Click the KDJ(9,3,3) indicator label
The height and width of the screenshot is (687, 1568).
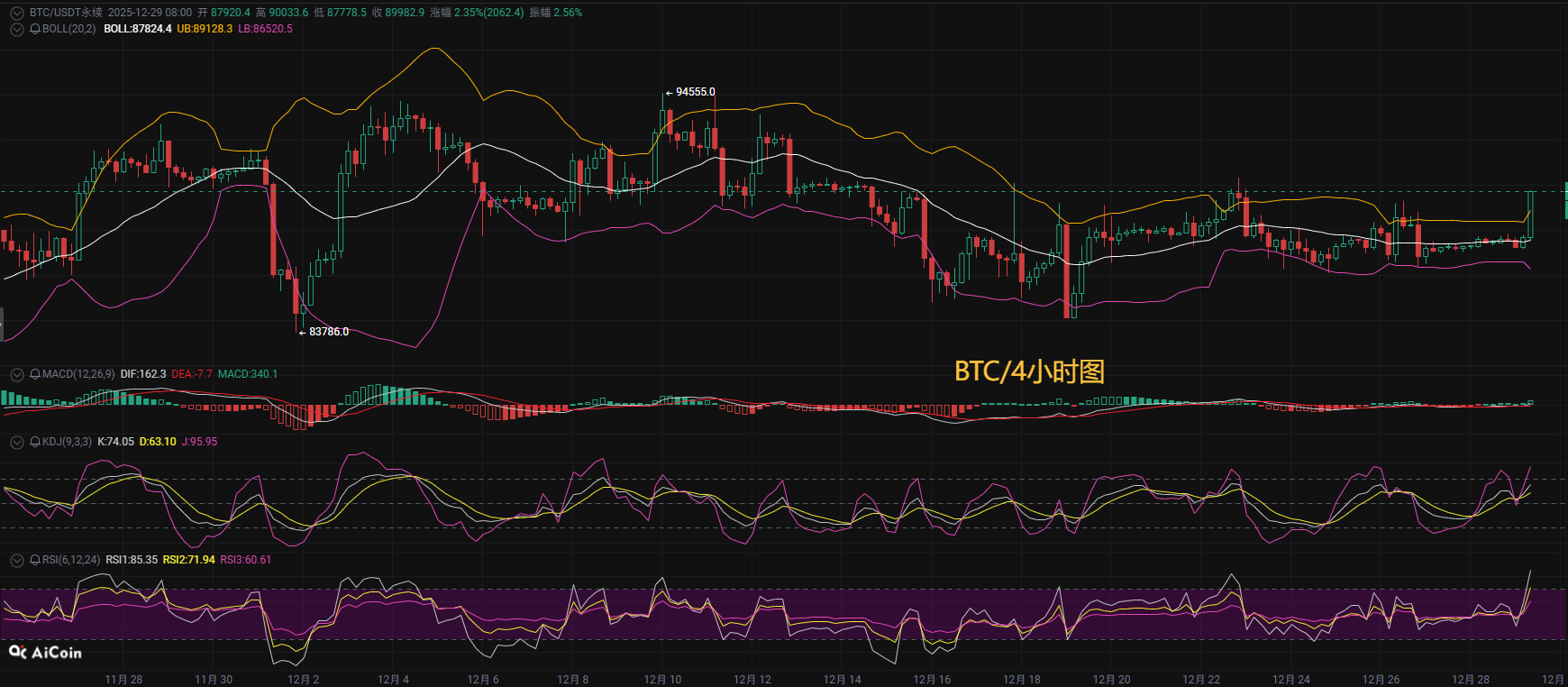[x=67, y=442]
